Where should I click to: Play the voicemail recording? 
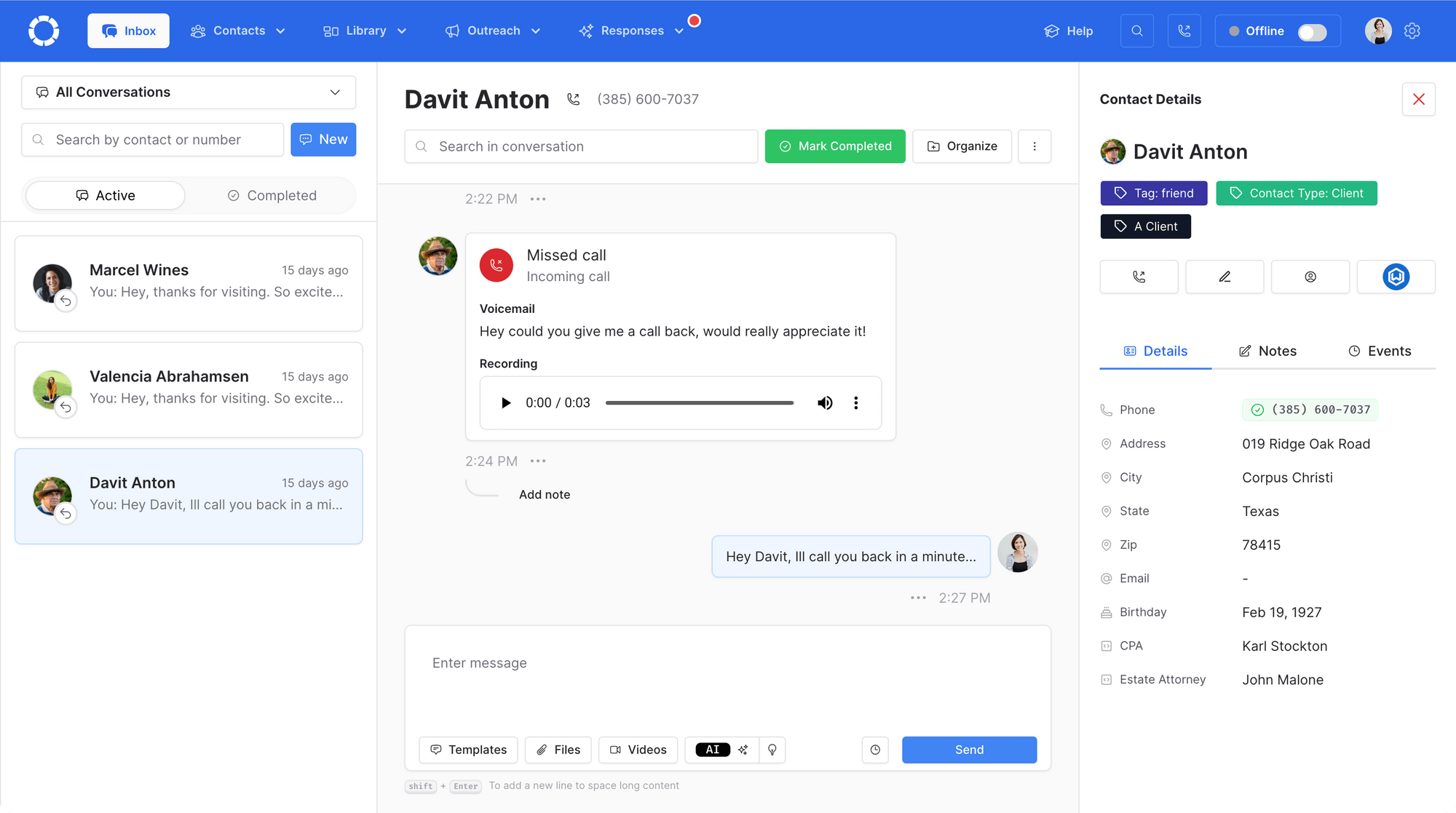click(505, 402)
